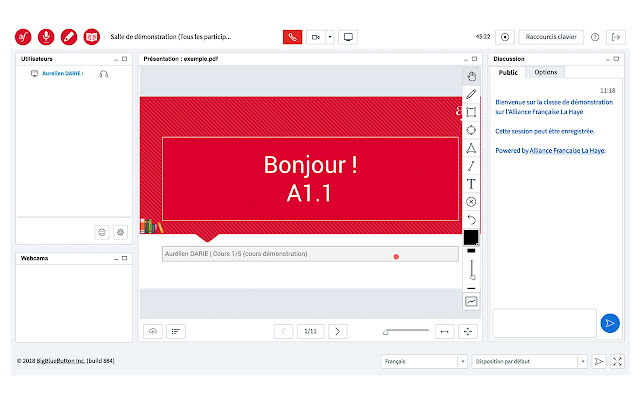The height and width of the screenshot is (400, 640).
Task: Open the Français language dropdown
Action: 424,362
